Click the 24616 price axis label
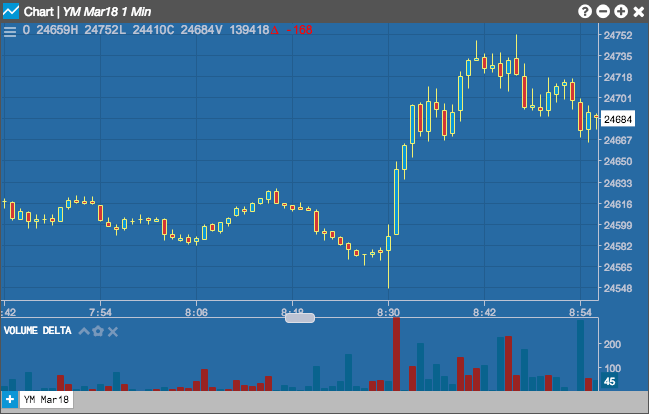649x414 pixels. 618,204
